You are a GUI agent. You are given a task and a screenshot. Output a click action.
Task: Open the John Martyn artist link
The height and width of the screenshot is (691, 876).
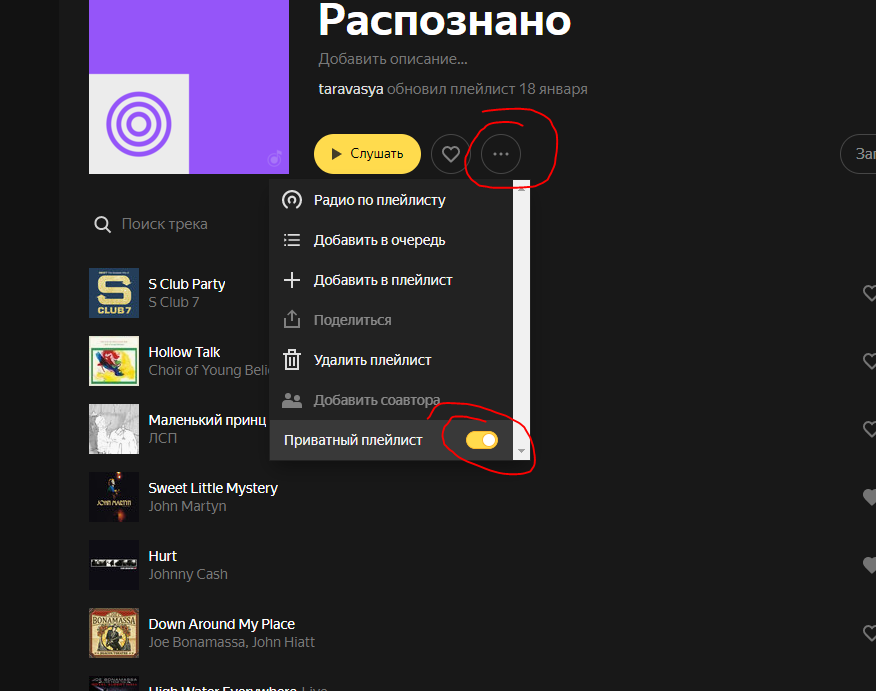pos(187,506)
